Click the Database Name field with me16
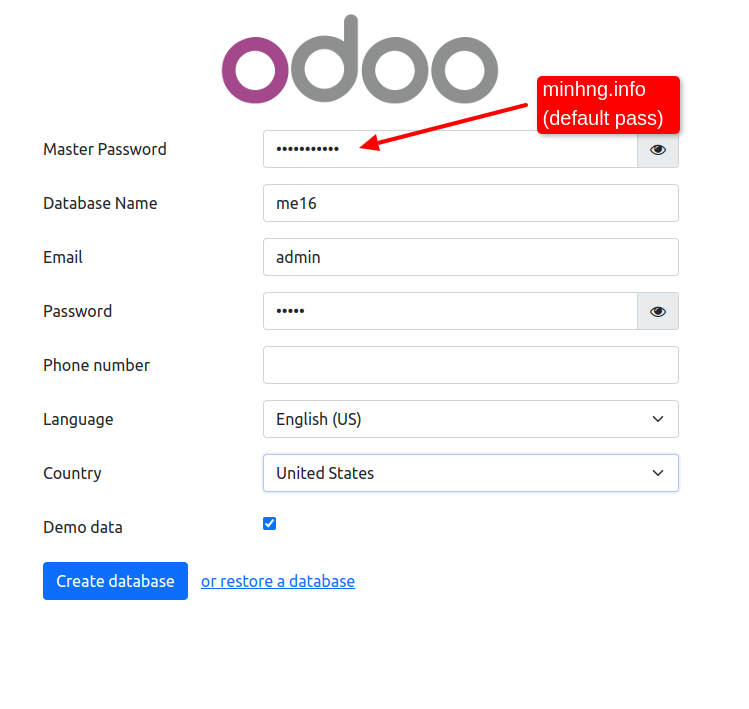749x709 pixels. (x=471, y=203)
